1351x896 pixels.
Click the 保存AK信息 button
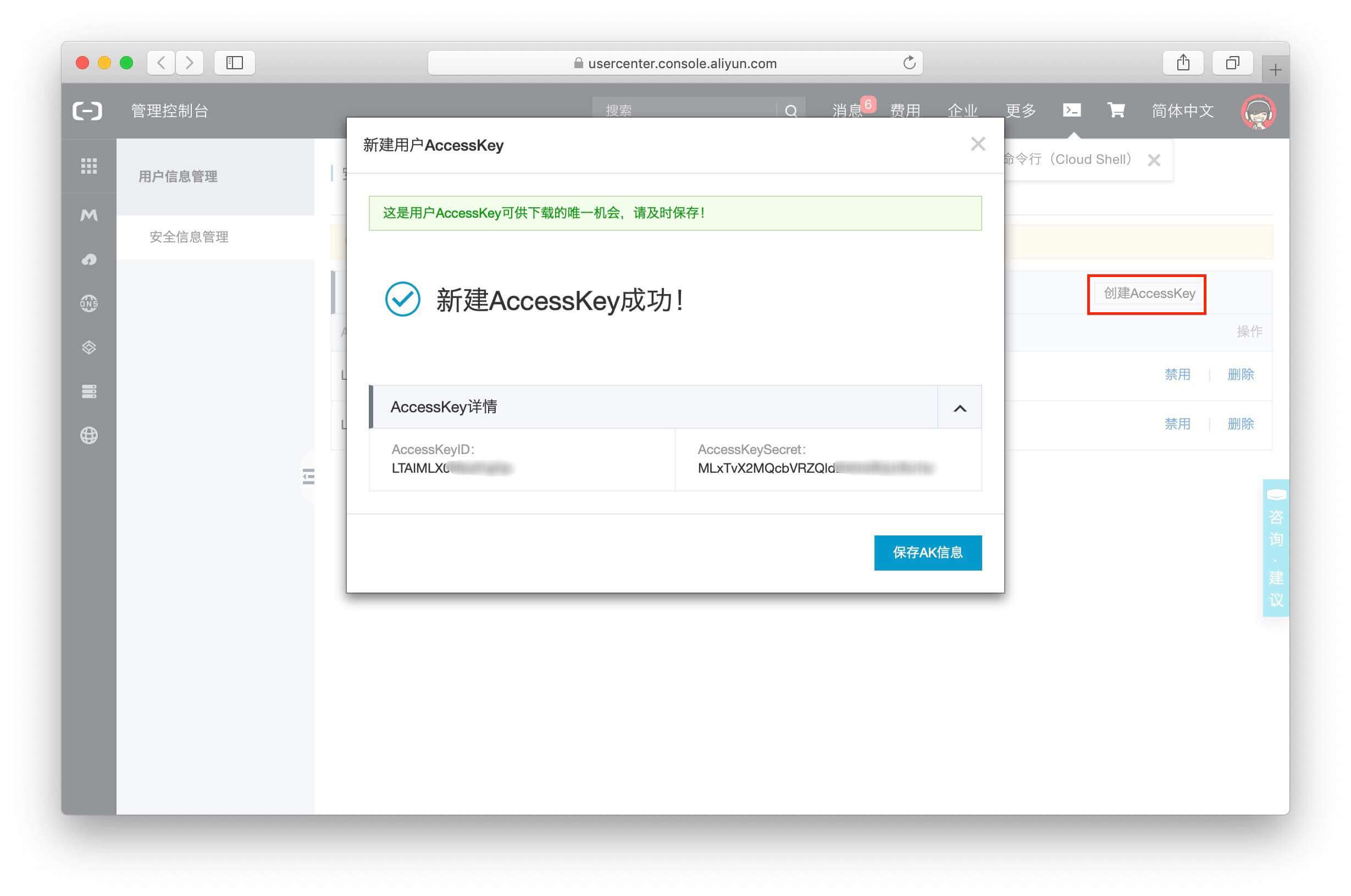(927, 552)
